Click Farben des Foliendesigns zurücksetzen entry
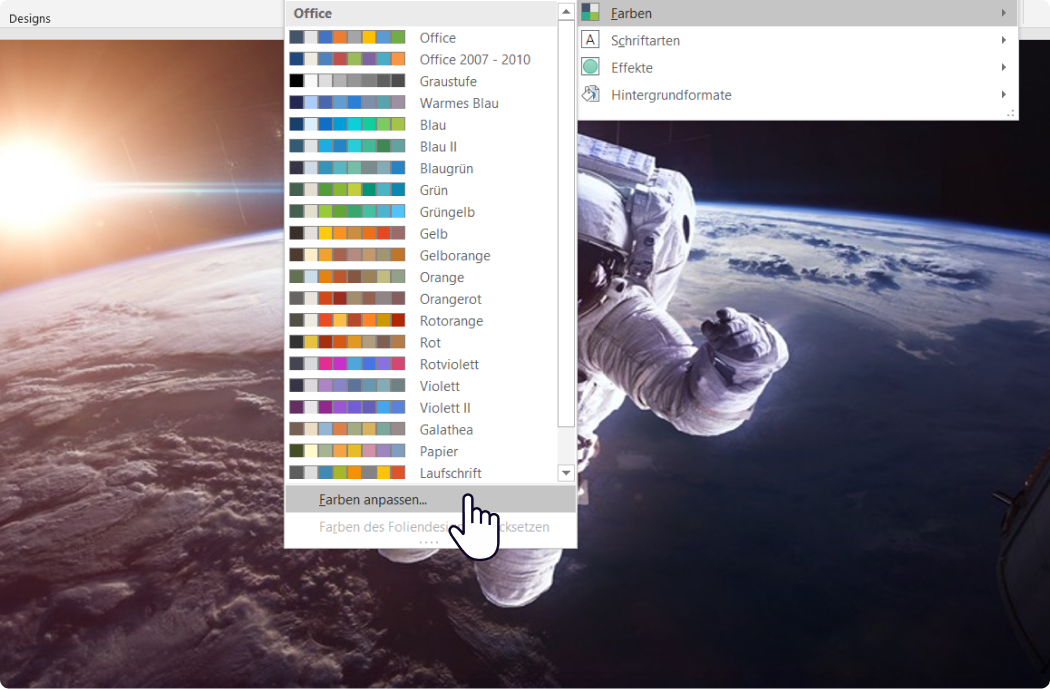Viewport: 1050px width, 689px height. (x=430, y=527)
